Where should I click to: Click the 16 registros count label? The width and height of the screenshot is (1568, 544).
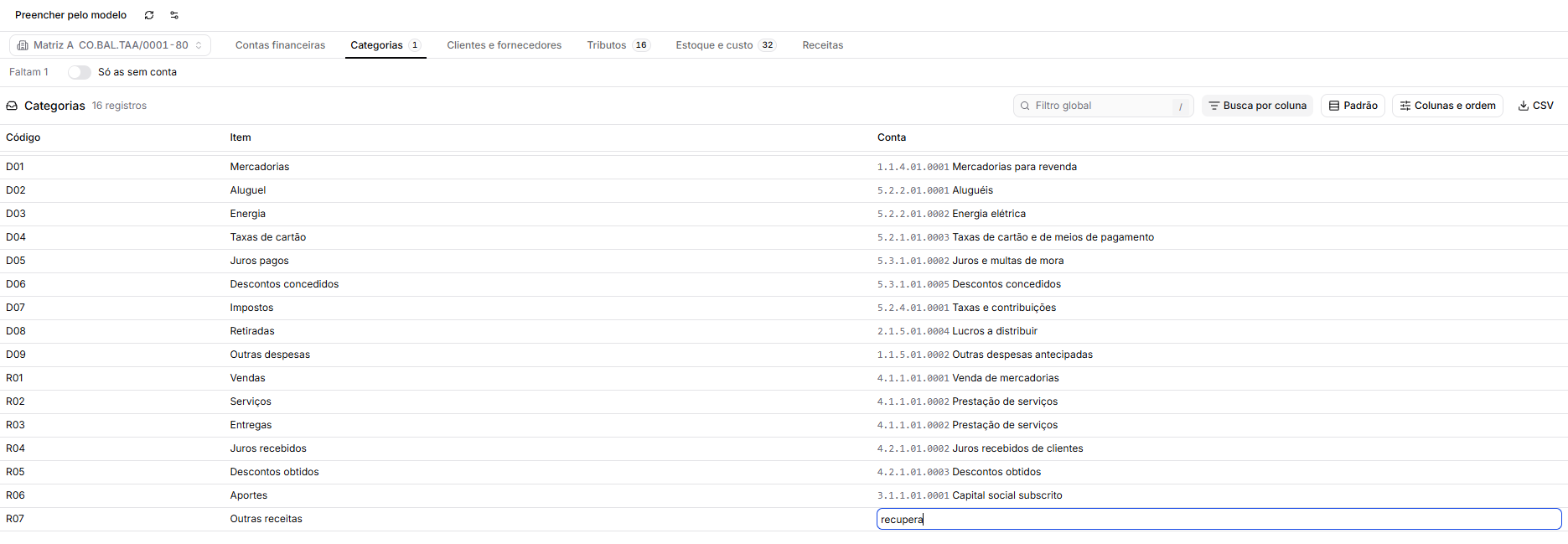coord(119,105)
